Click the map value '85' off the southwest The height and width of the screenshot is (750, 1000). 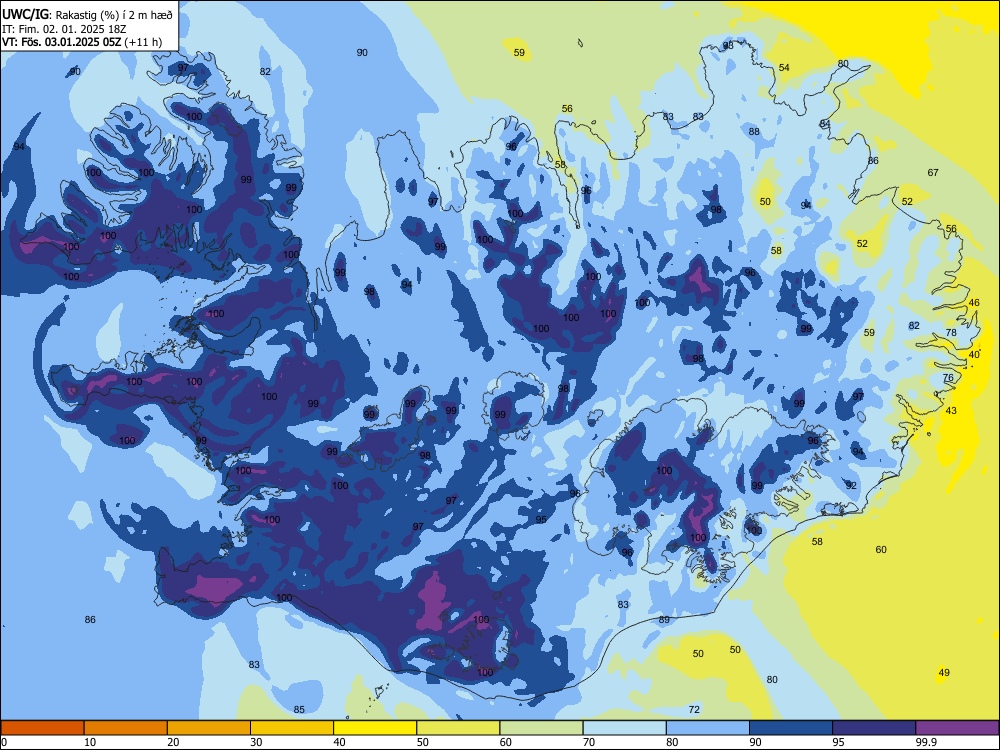pyautogui.click(x=299, y=709)
